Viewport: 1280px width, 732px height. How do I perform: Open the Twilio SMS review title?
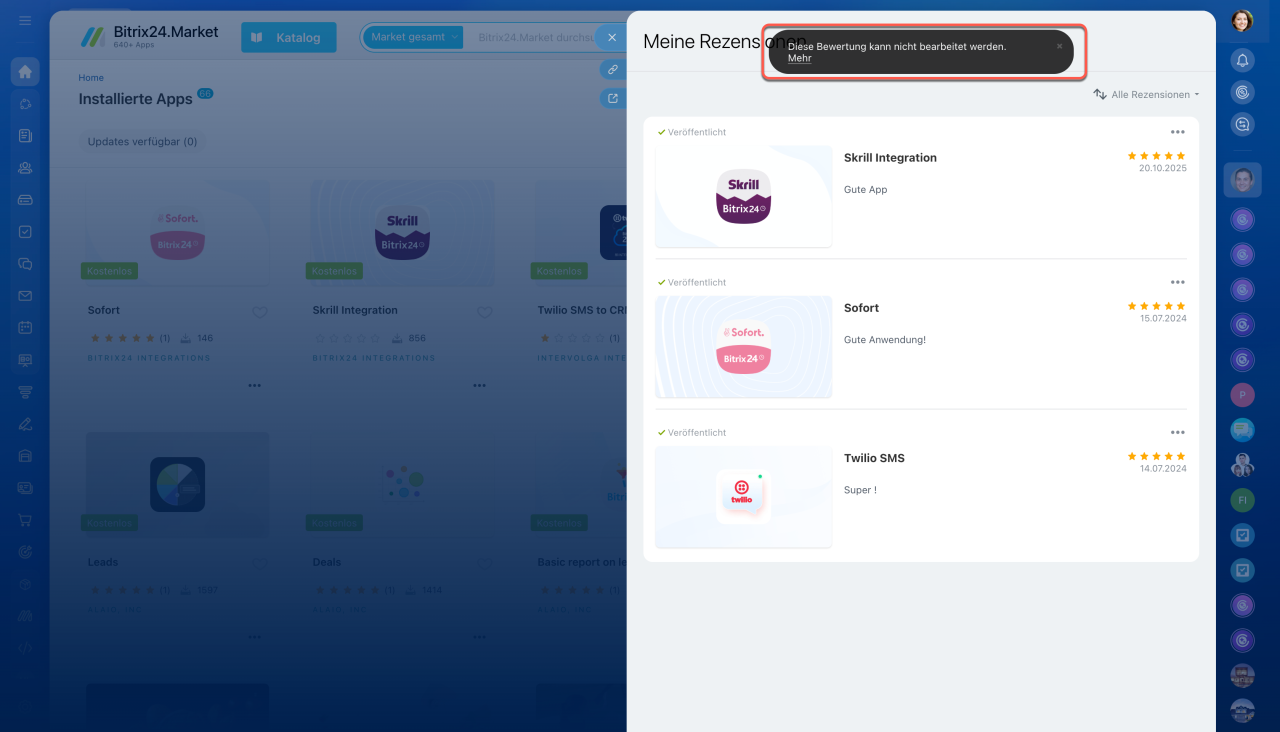tap(874, 458)
